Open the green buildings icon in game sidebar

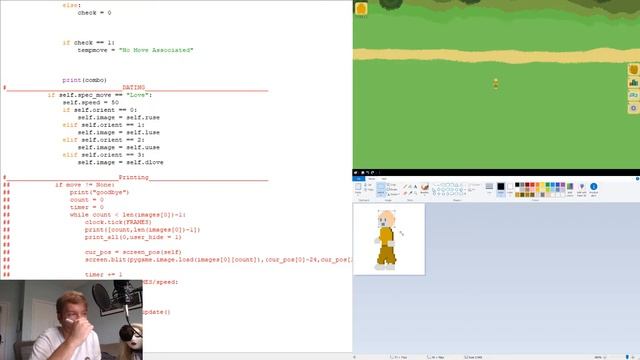click(633, 82)
